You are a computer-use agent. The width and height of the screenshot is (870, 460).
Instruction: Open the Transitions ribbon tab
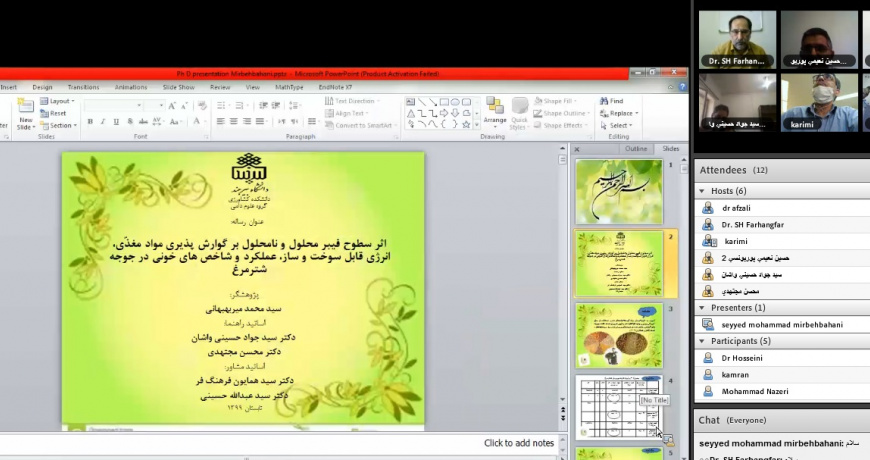click(83, 87)
